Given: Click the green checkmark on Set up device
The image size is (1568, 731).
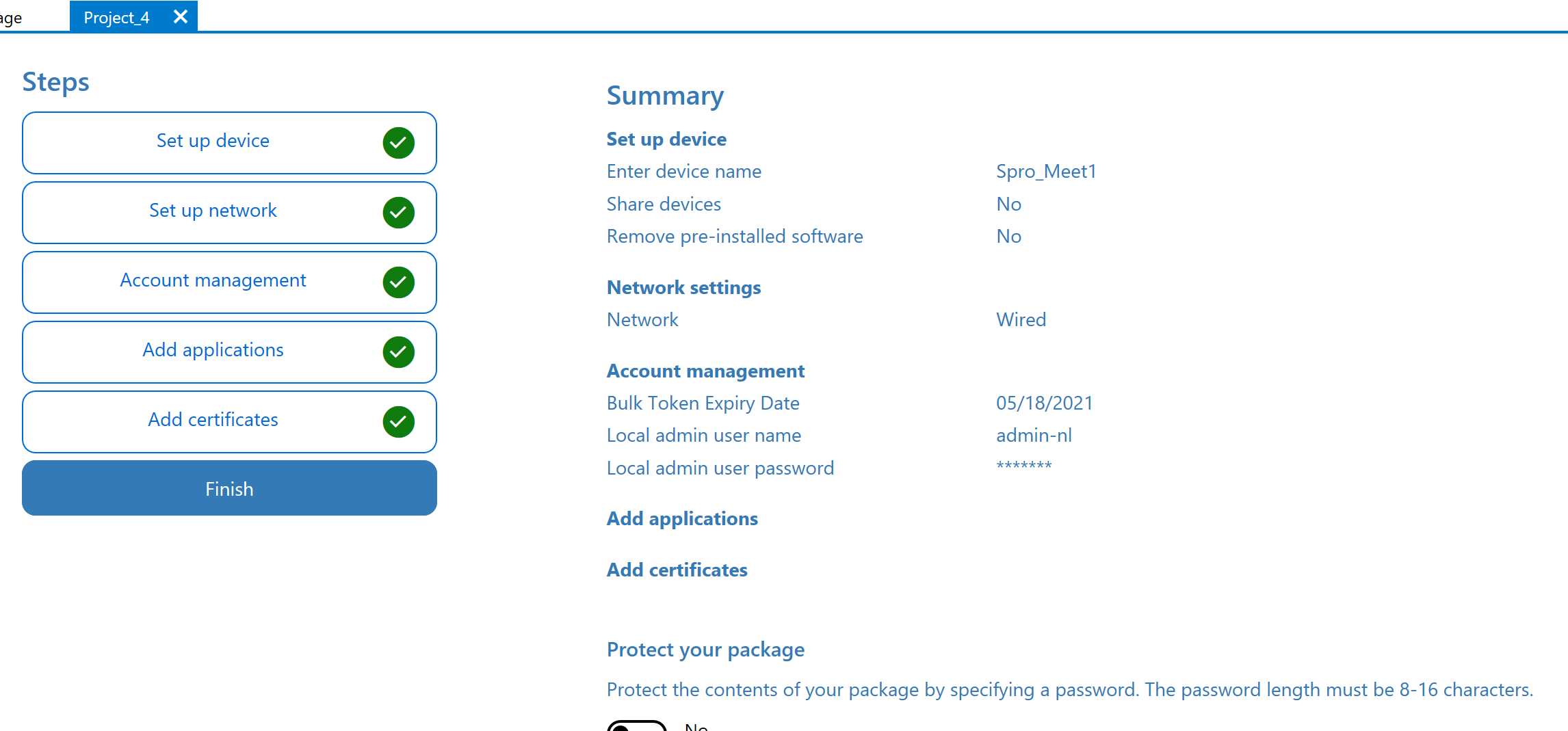Looking at the screenshot, I should click(398, 143).
